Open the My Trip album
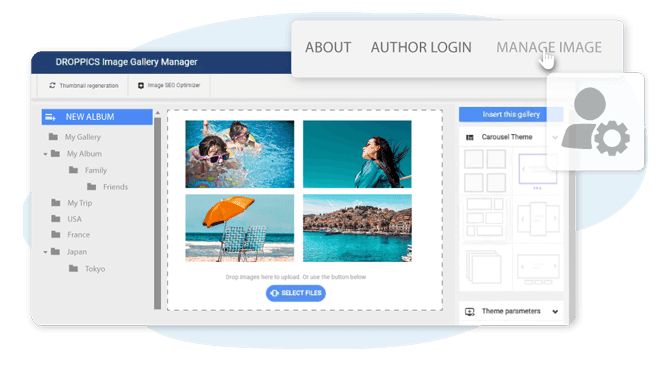666x367 pixels. click(79, 203)
